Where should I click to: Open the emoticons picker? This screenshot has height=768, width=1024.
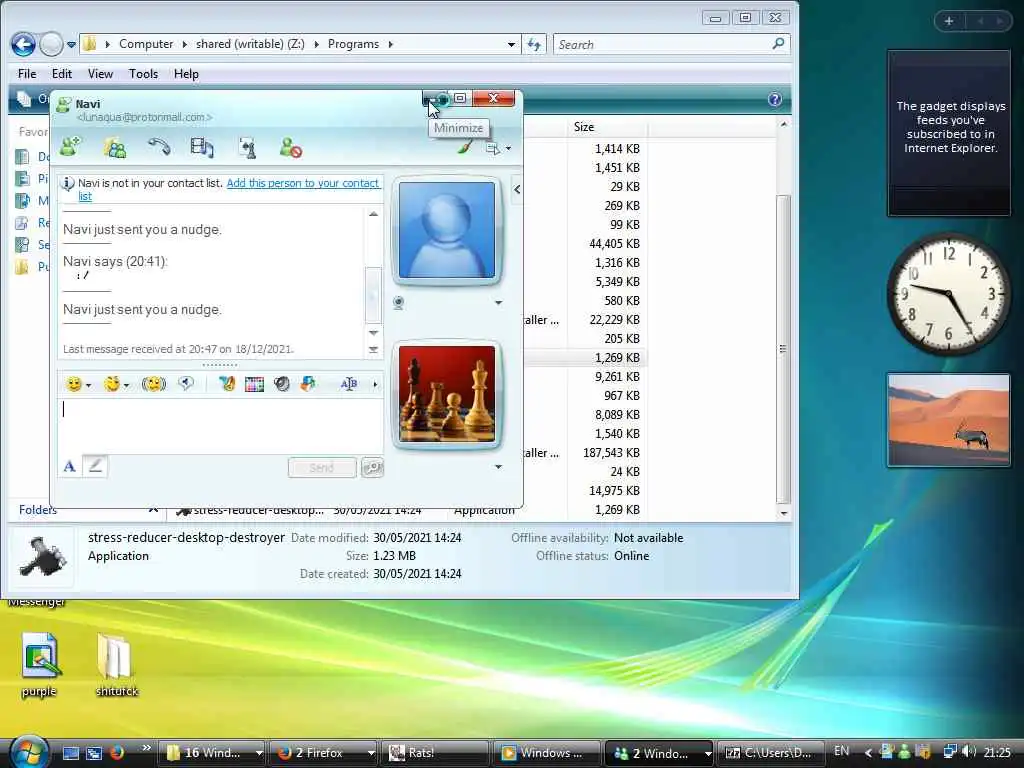click(78, 384)
